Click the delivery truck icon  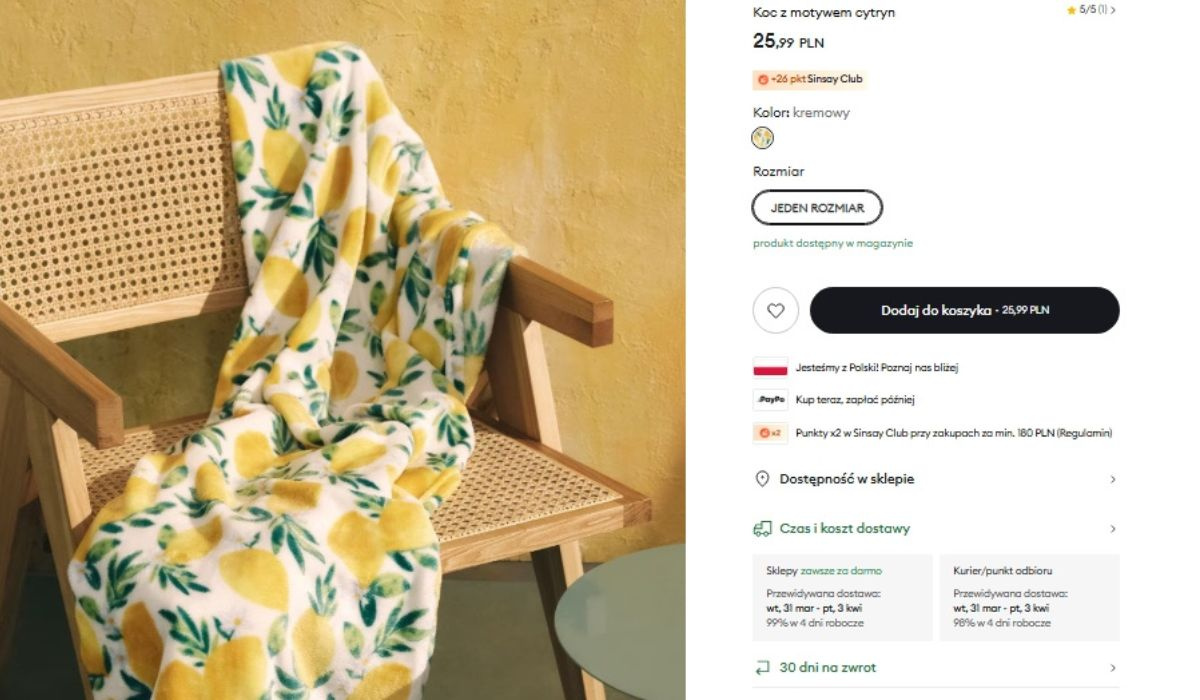762,528
